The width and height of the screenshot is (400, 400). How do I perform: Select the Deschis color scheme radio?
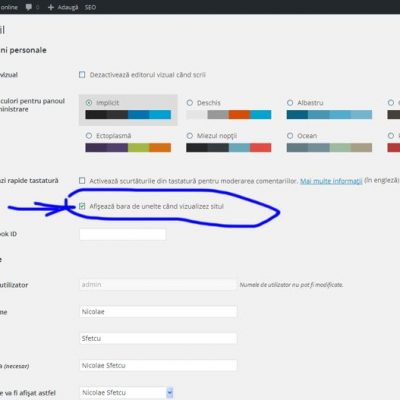[x=190, y=103]
